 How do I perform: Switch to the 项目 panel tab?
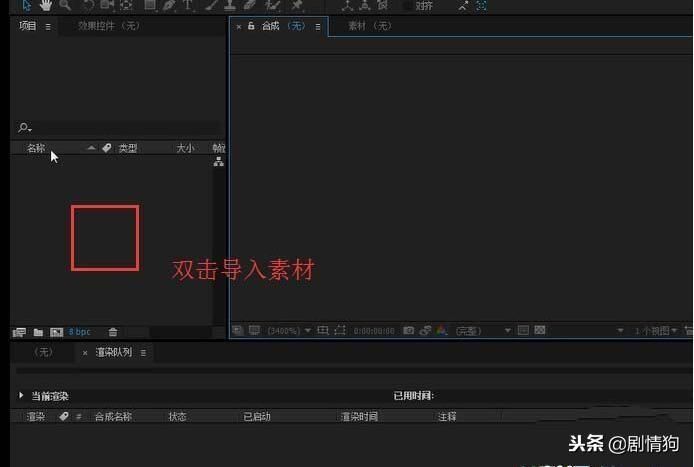(x=27, y=26)
